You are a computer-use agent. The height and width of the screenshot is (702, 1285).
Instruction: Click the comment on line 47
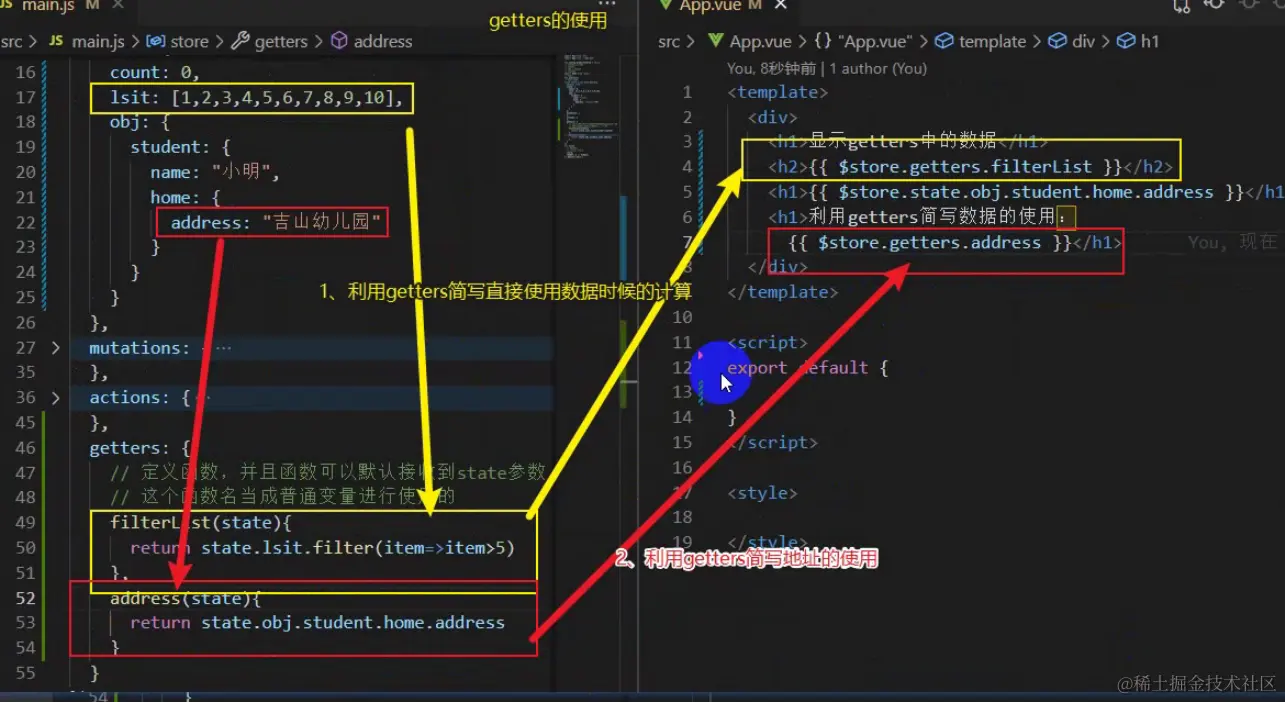(328, 473)
